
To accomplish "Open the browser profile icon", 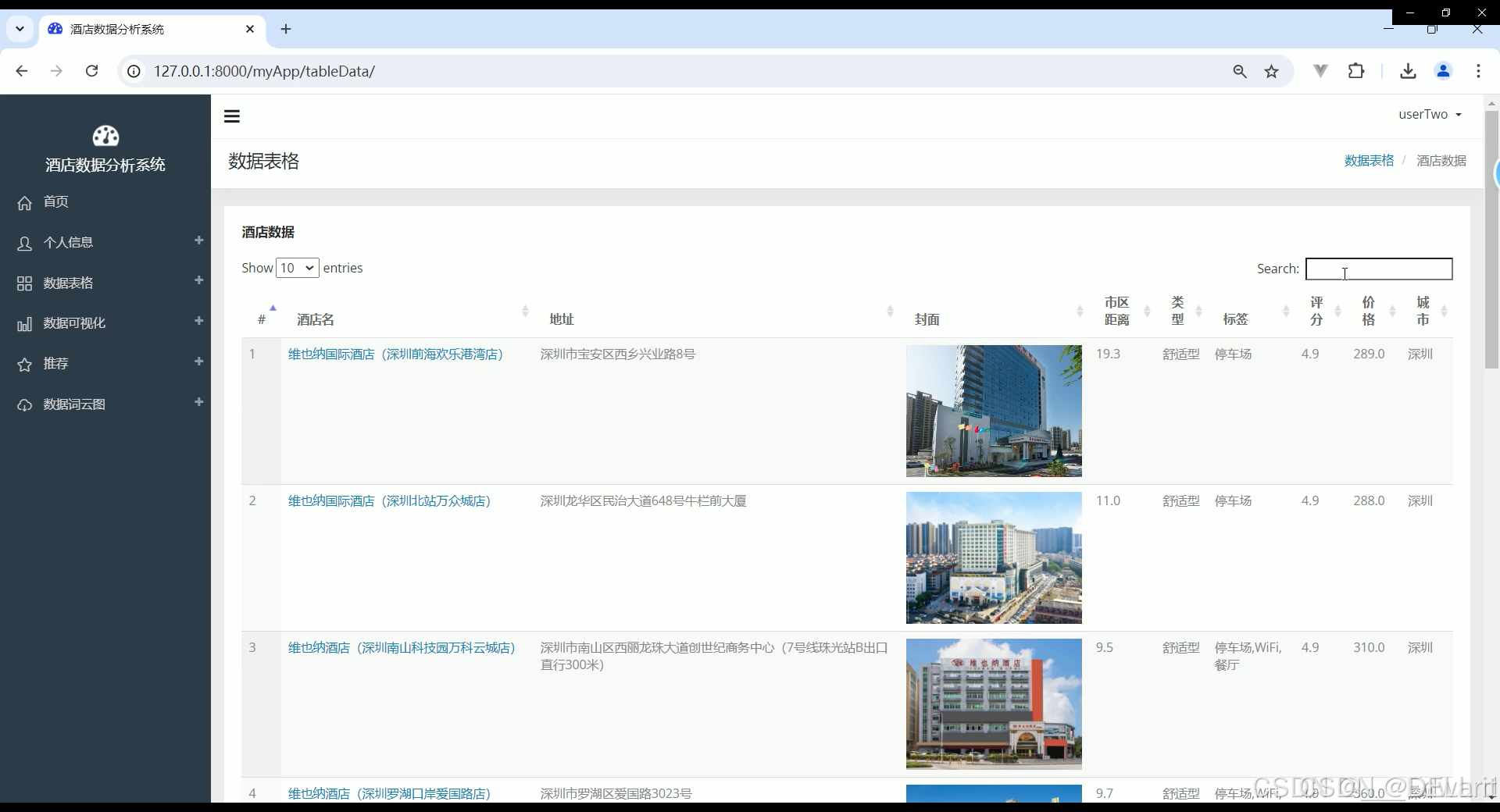I will click(x=1443, y=71).
